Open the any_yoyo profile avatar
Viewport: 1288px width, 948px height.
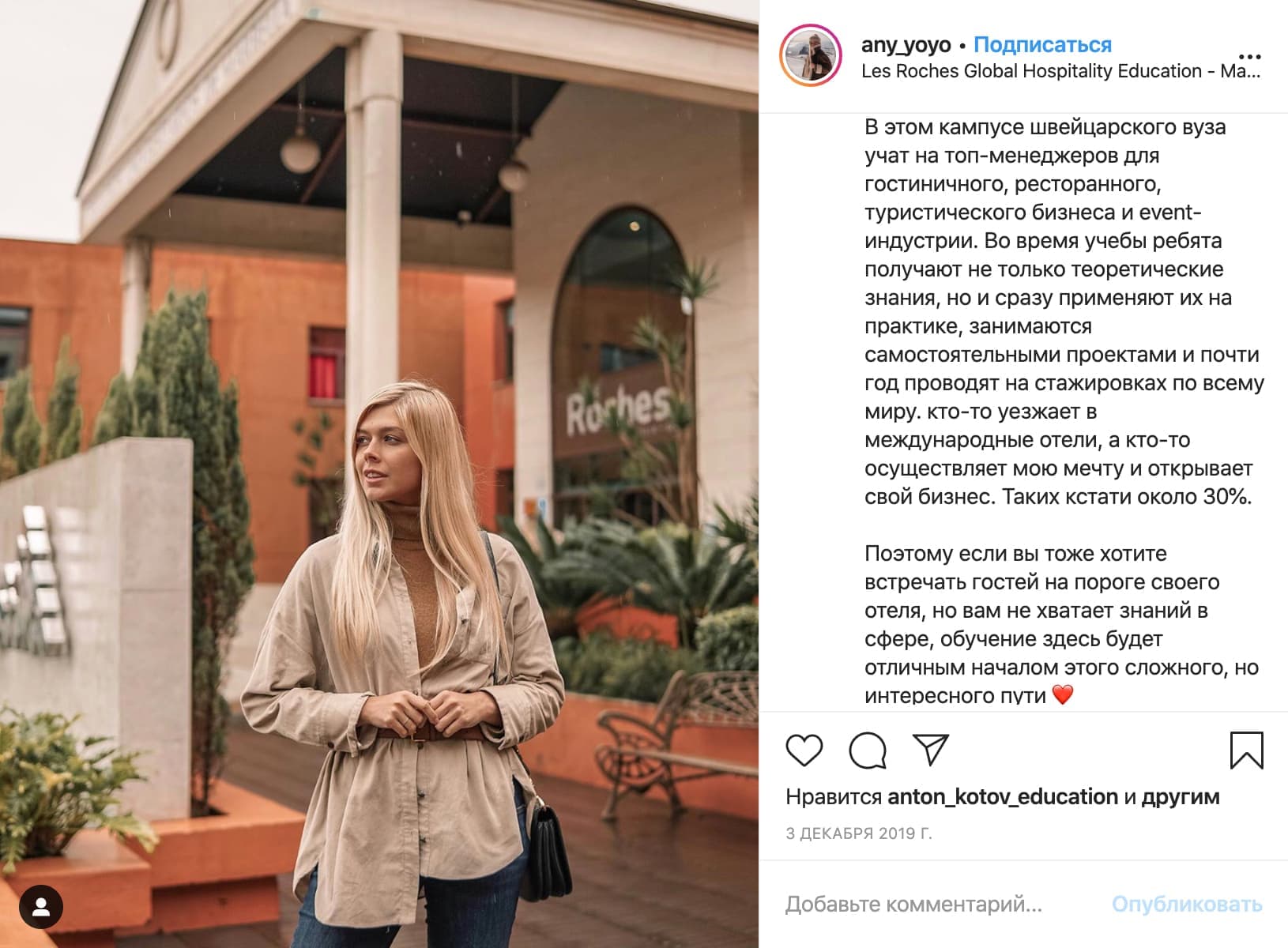(x=810, y=56)
